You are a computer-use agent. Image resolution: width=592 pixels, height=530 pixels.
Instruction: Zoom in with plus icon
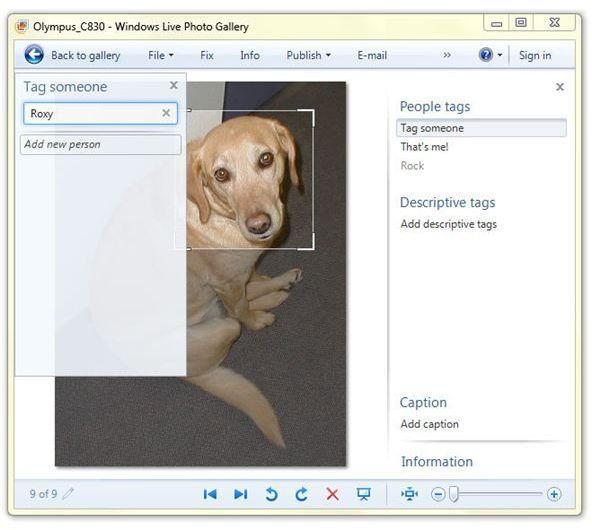pyautogui.click(x=554, y=494)
